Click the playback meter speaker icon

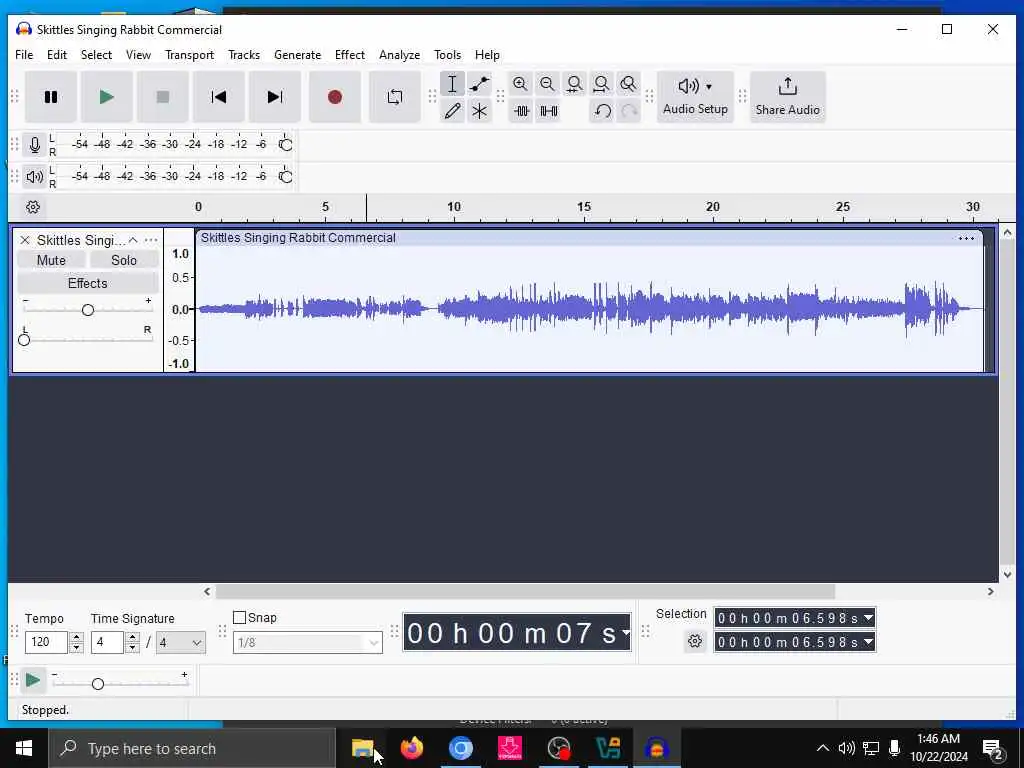pyautogui.click(x=35, y=176)
